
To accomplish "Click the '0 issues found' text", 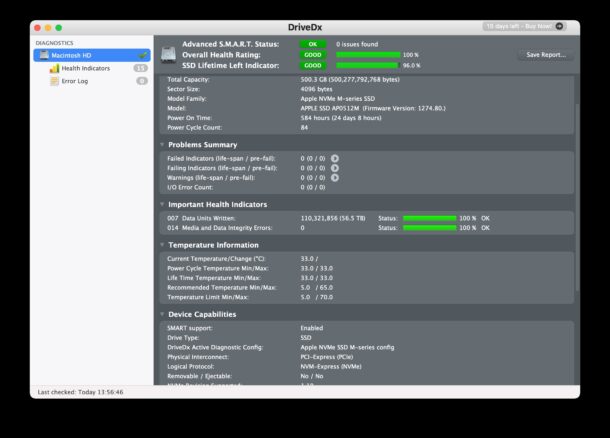I will [357, 44].
